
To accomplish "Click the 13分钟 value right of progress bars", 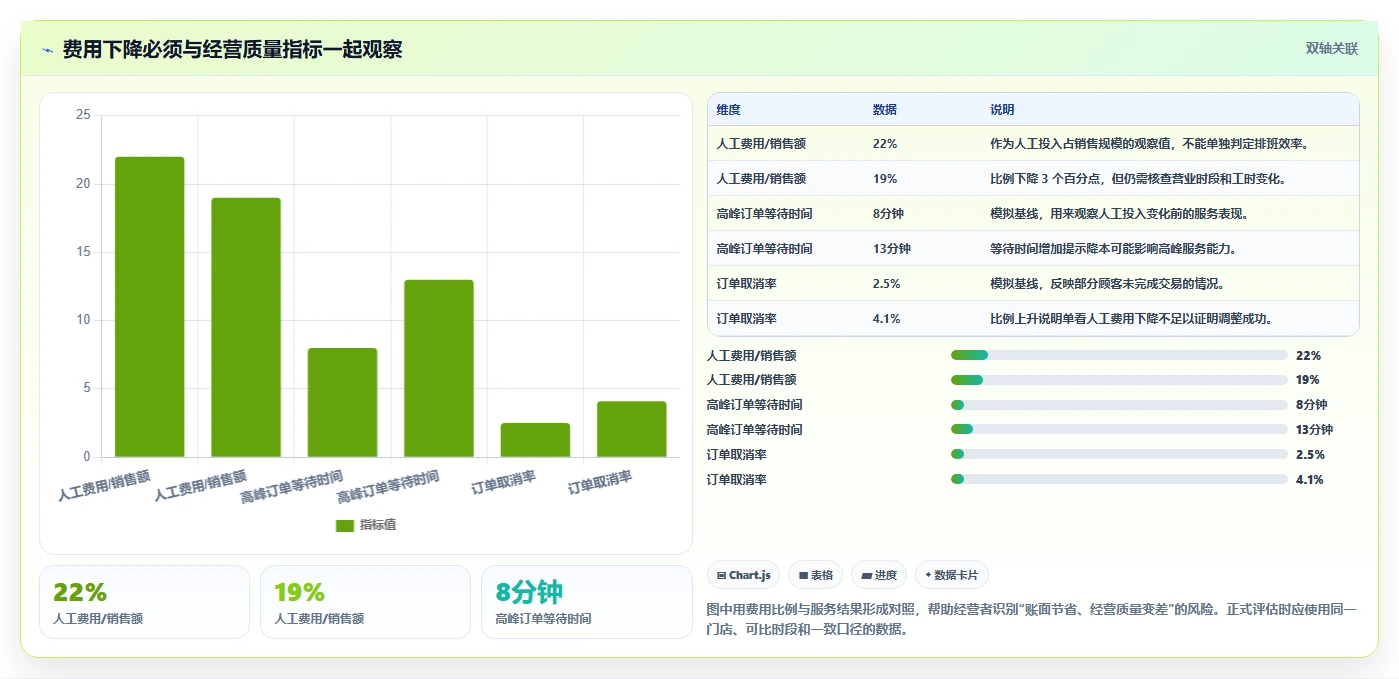I will pos(1314,430).
